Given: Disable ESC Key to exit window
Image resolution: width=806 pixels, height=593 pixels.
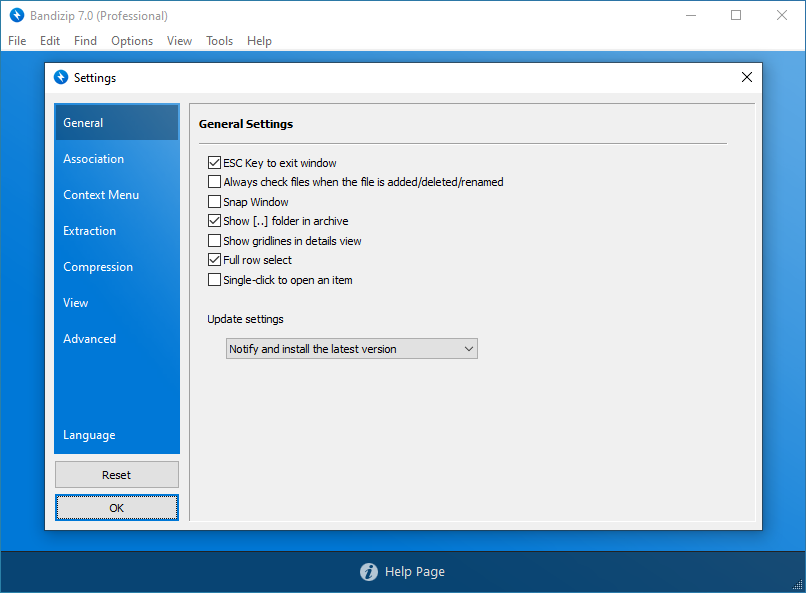Looking at the screenshot, I should 214,162.
